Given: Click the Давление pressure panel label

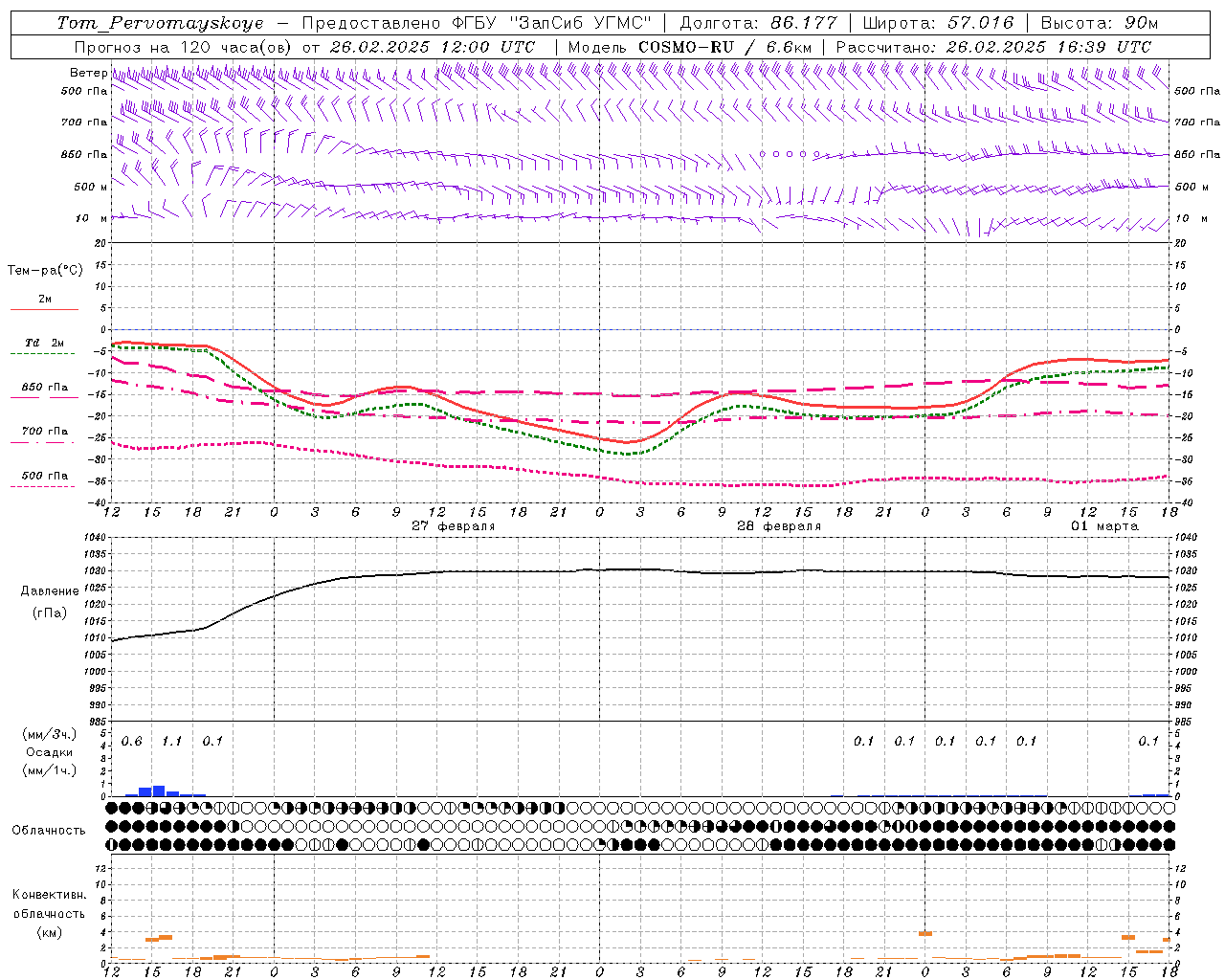Looking at the screenshot, I should coord(50,591).
